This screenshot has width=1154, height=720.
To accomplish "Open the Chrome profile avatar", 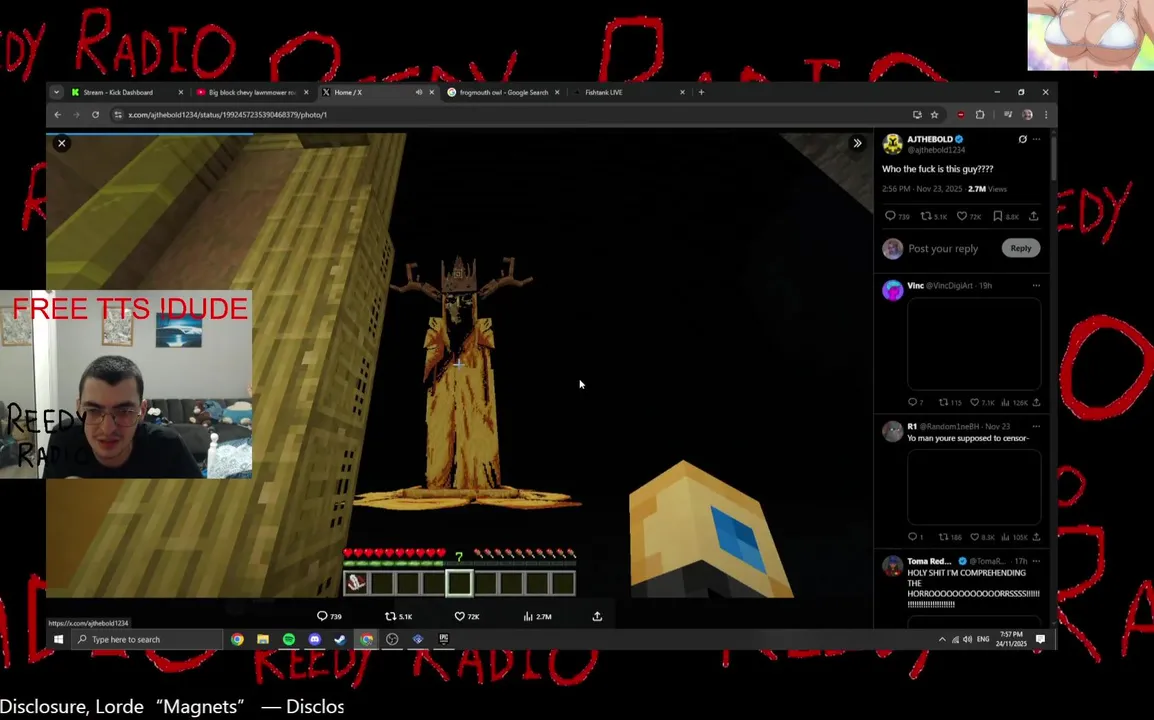I will point(1027,115).
